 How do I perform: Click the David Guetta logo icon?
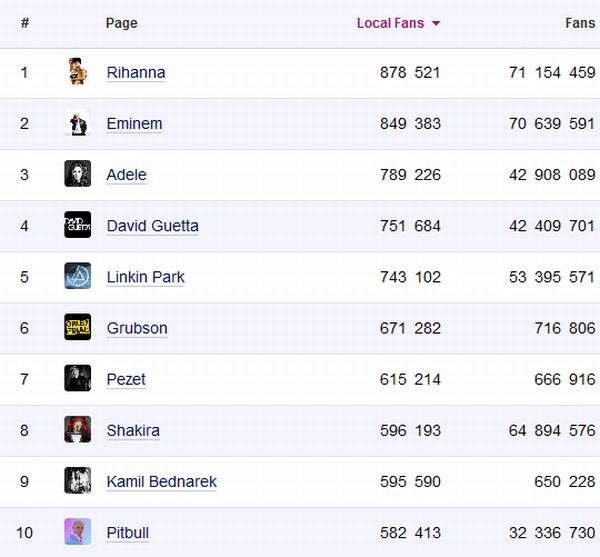pos(78,225)
